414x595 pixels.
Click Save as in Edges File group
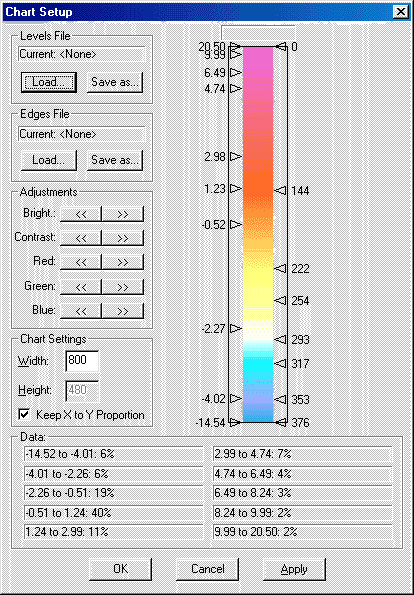(x=115, y=160)
